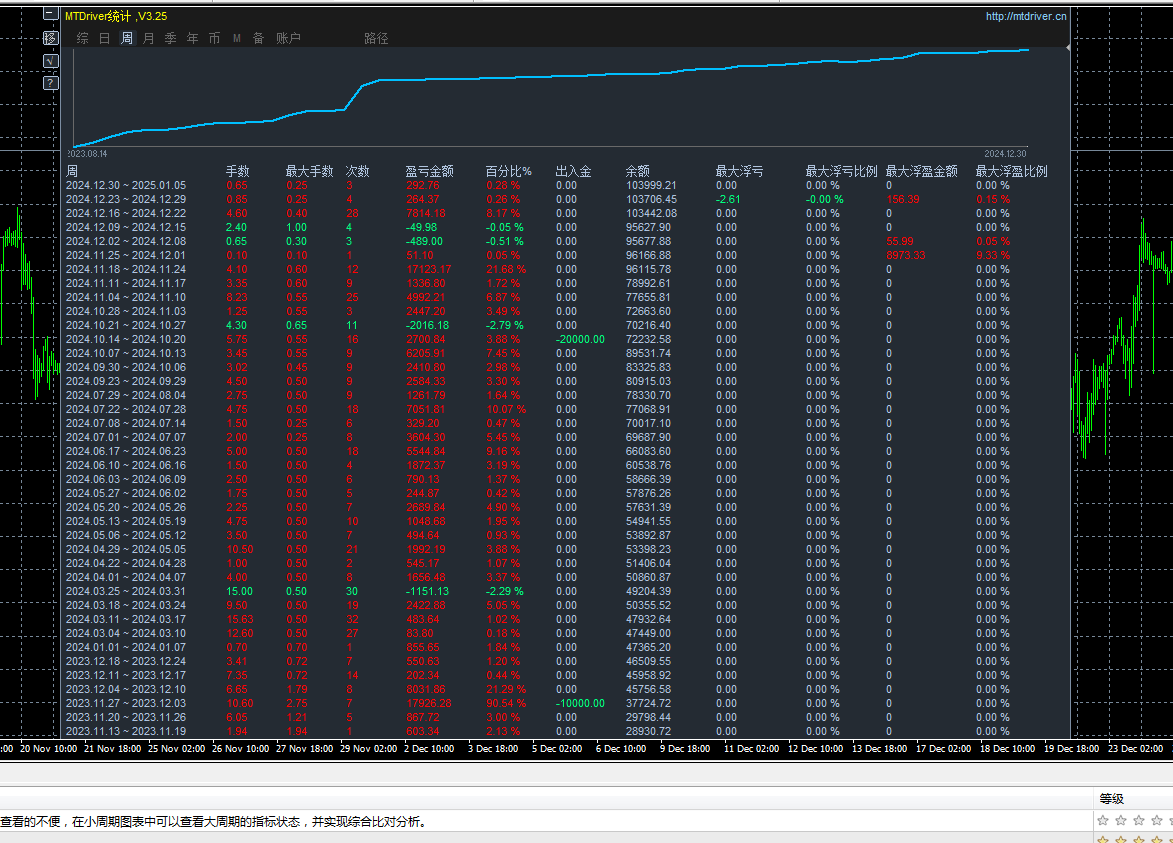Viewport: 1173px width, 843px height.
Task: Select the M tab
Action: [x=237, y=39]
